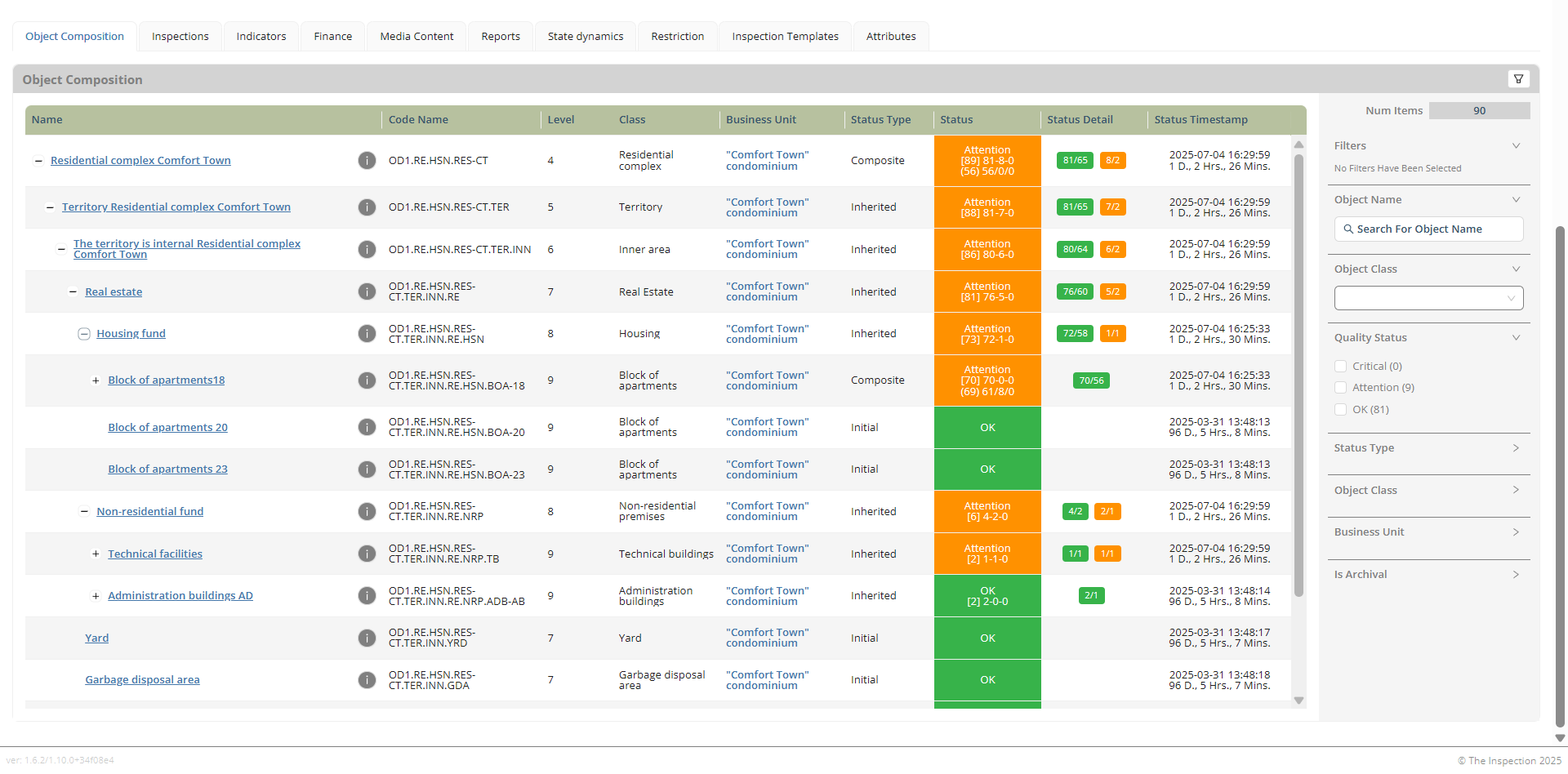Click info icon for Garbage disposal area
1568x774 pixels.
(367, 680)
